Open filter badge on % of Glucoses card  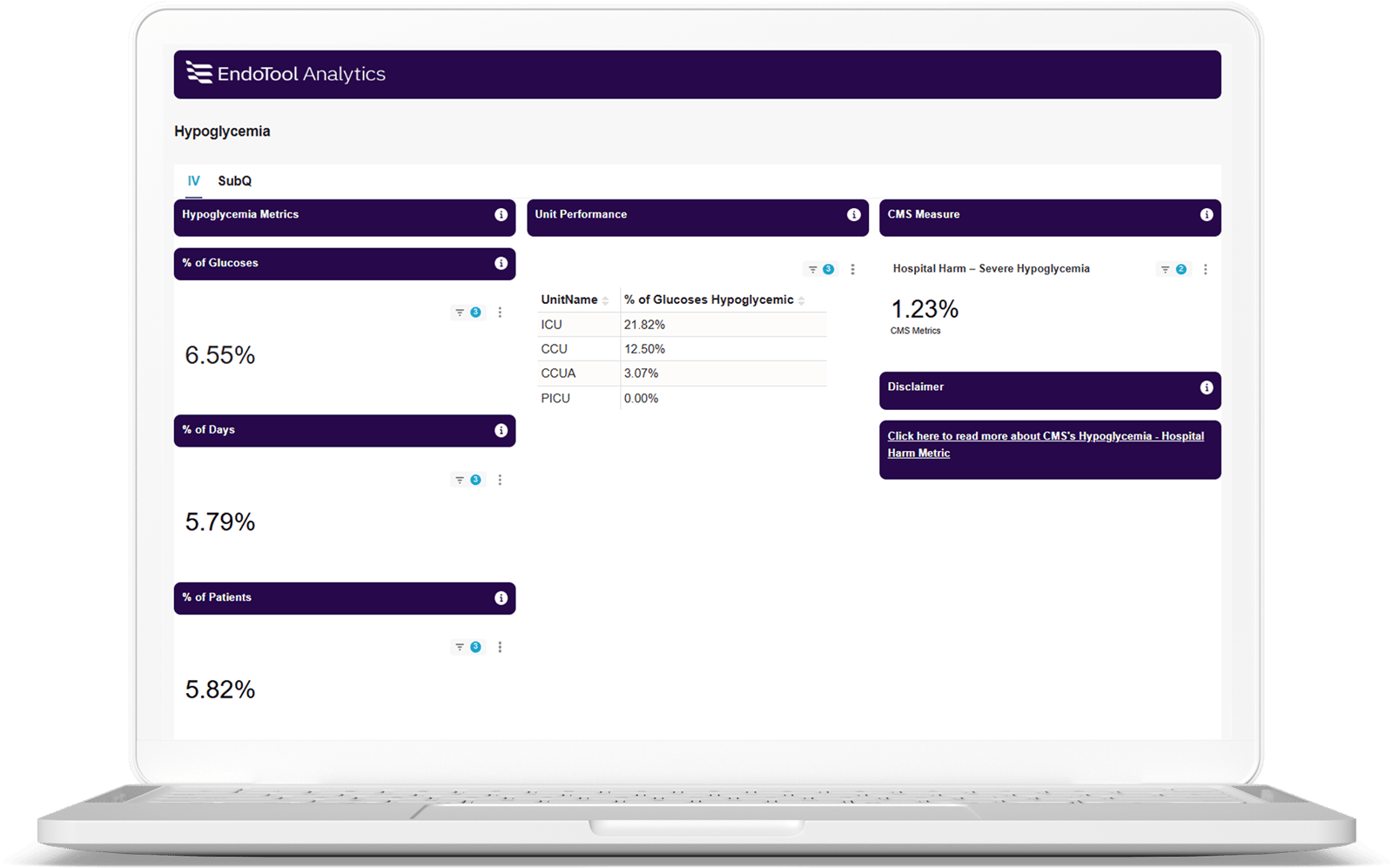pos(468,313)
